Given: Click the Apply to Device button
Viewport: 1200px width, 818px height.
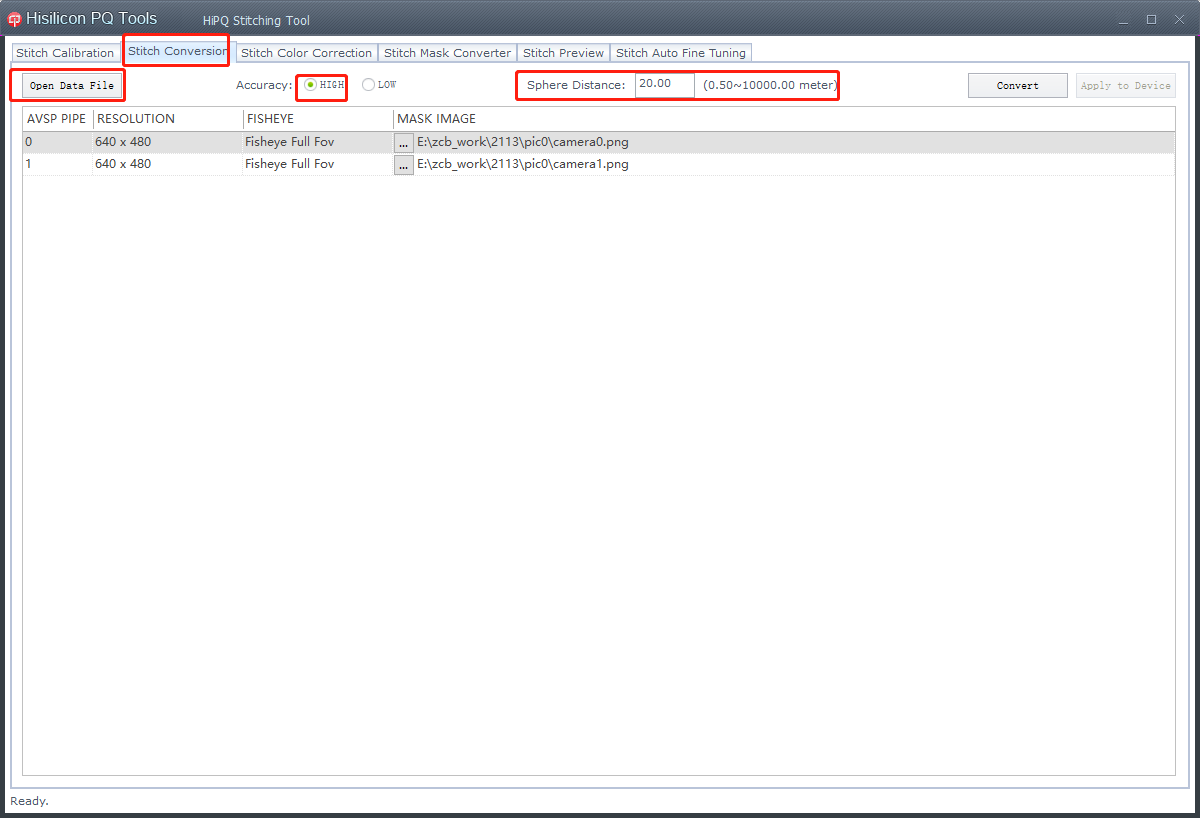Looking at the screenshot, I should pyautogui.click(x=1126, y=85).
